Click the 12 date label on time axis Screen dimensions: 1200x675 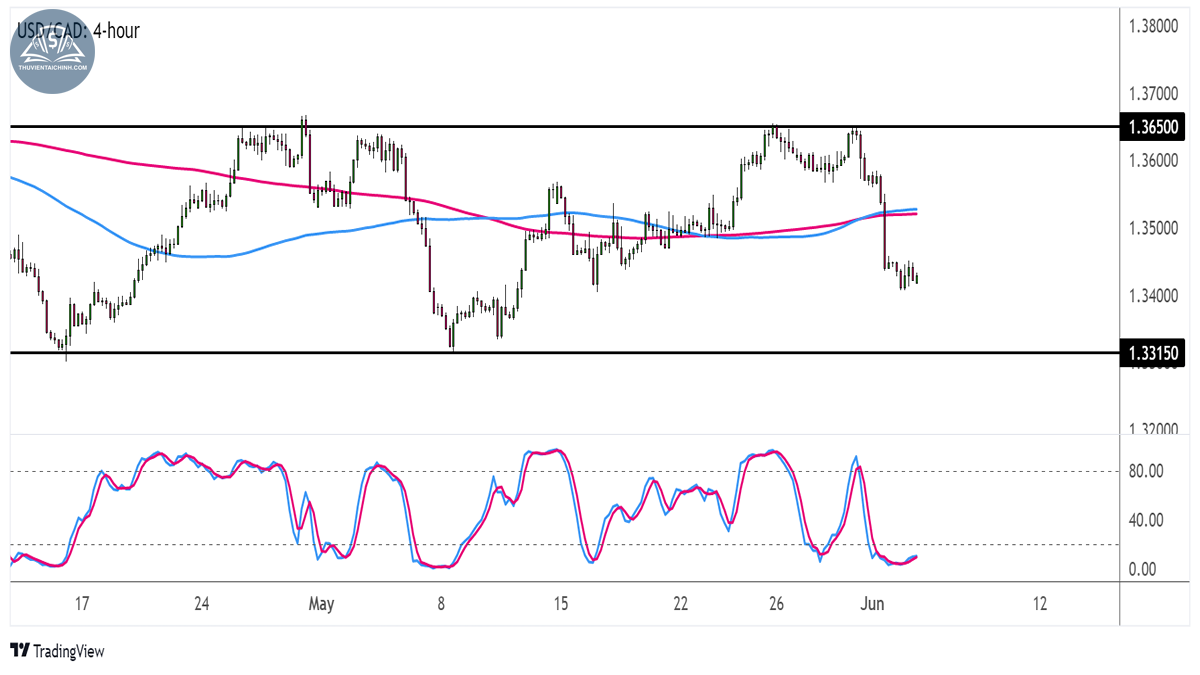[1040, 604]
